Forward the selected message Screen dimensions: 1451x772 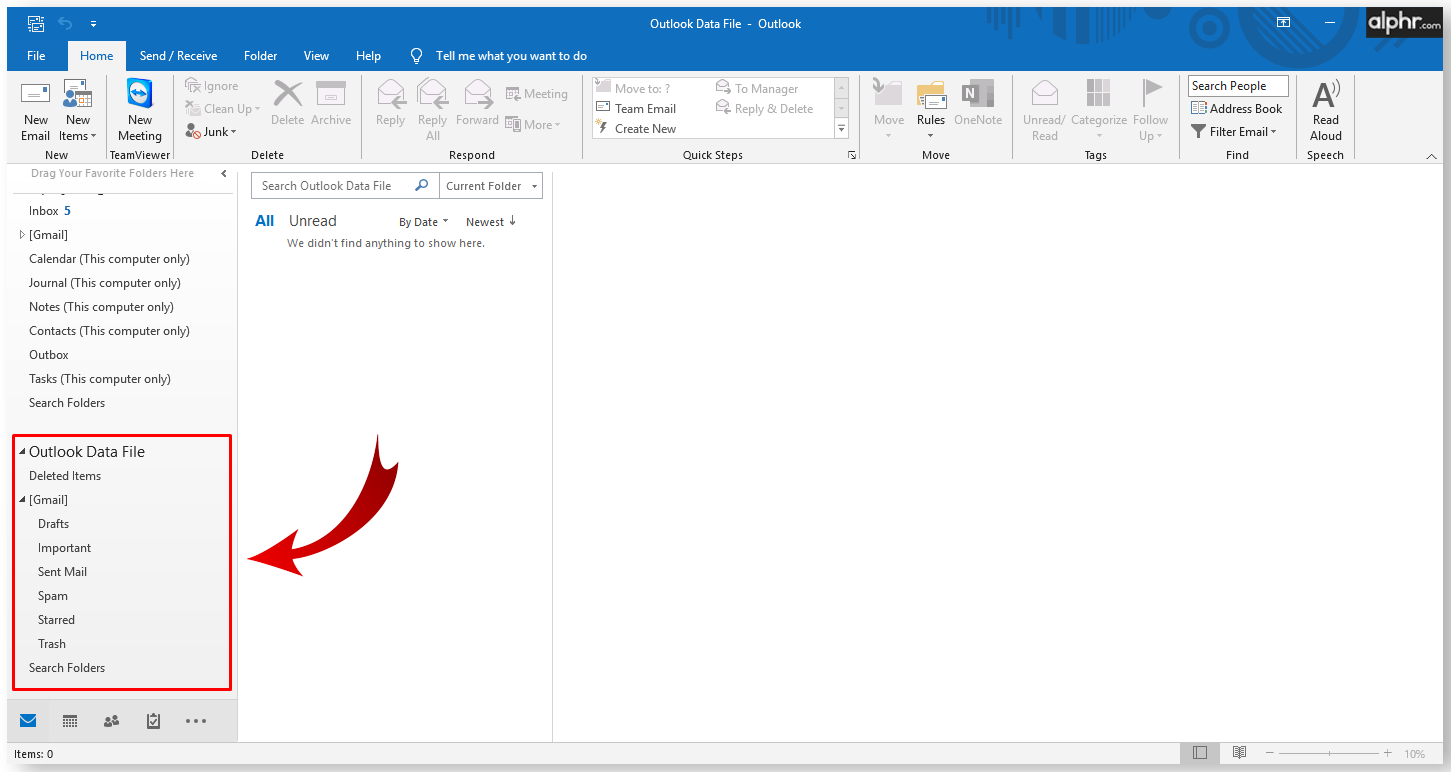(477, 103)
